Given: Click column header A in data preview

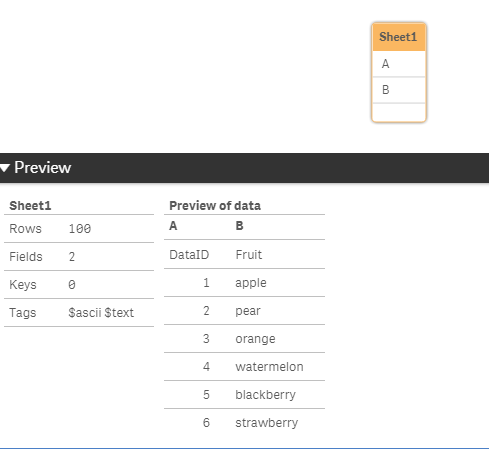Looking at the screenshot, I should pos(173,226).
